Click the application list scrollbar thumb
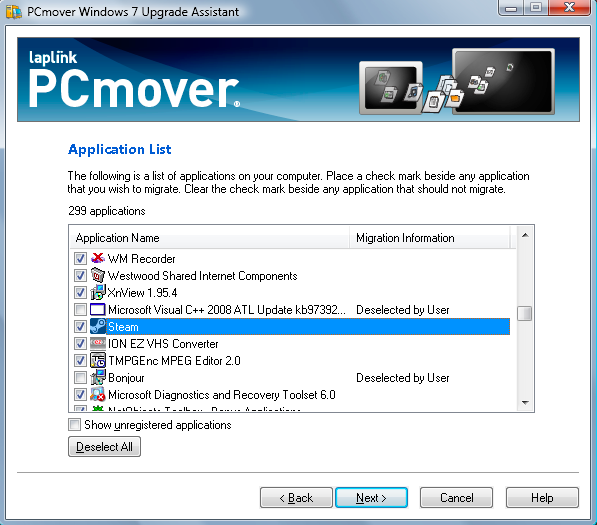597x525 pixels. (525, 314)
